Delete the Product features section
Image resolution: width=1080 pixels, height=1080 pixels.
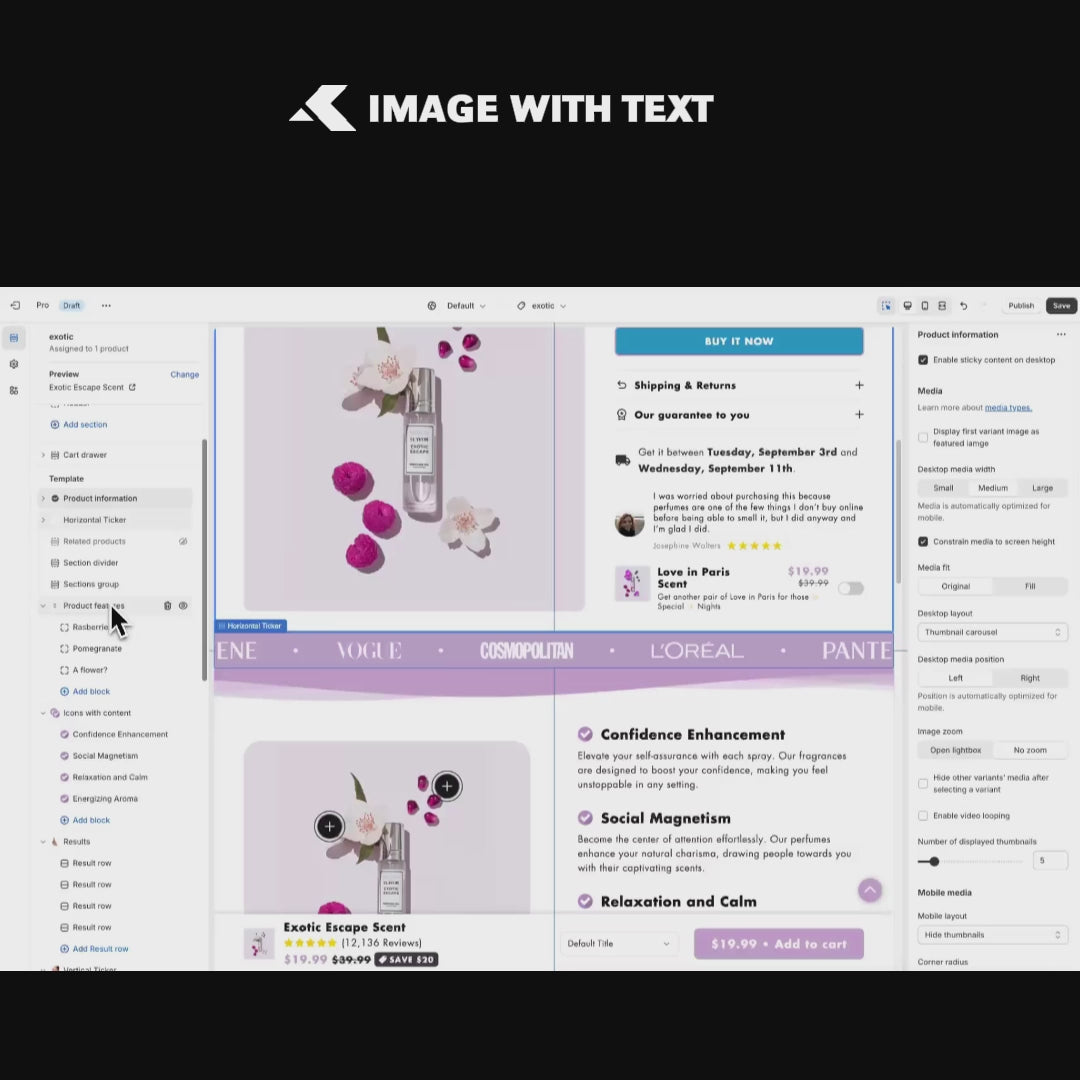[168, 606]
